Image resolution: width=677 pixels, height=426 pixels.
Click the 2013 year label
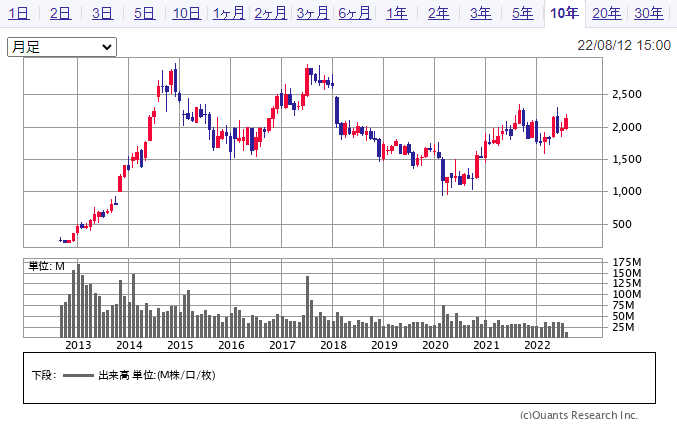(x=78, y=345)
